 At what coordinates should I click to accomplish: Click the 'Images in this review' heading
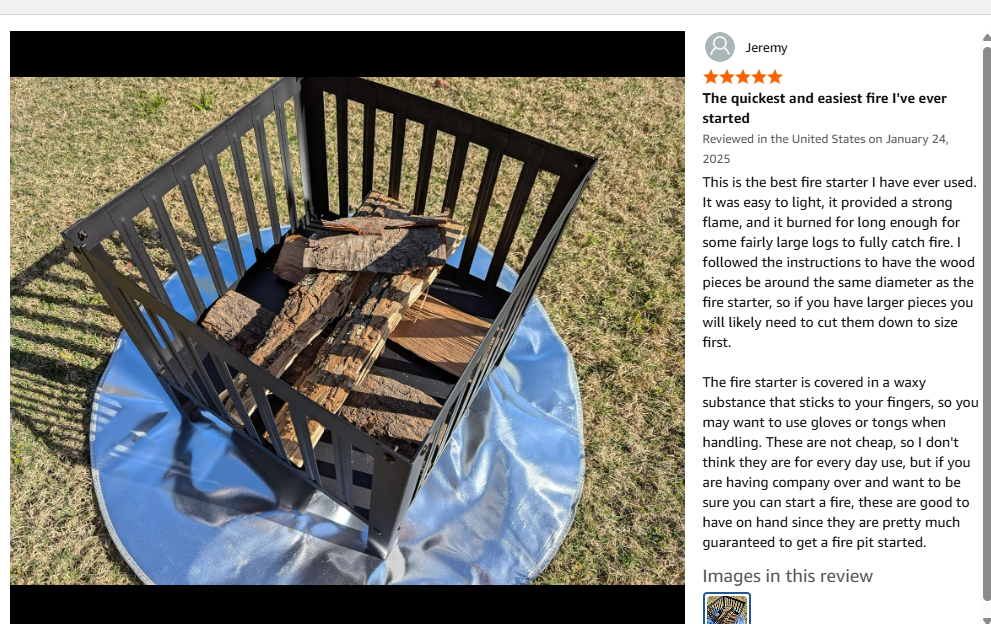787,576
